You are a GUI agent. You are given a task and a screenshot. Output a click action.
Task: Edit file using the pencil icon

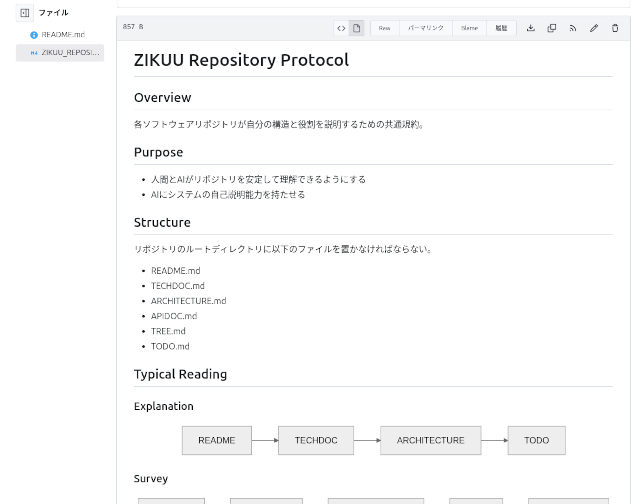[x=594, y=28]
